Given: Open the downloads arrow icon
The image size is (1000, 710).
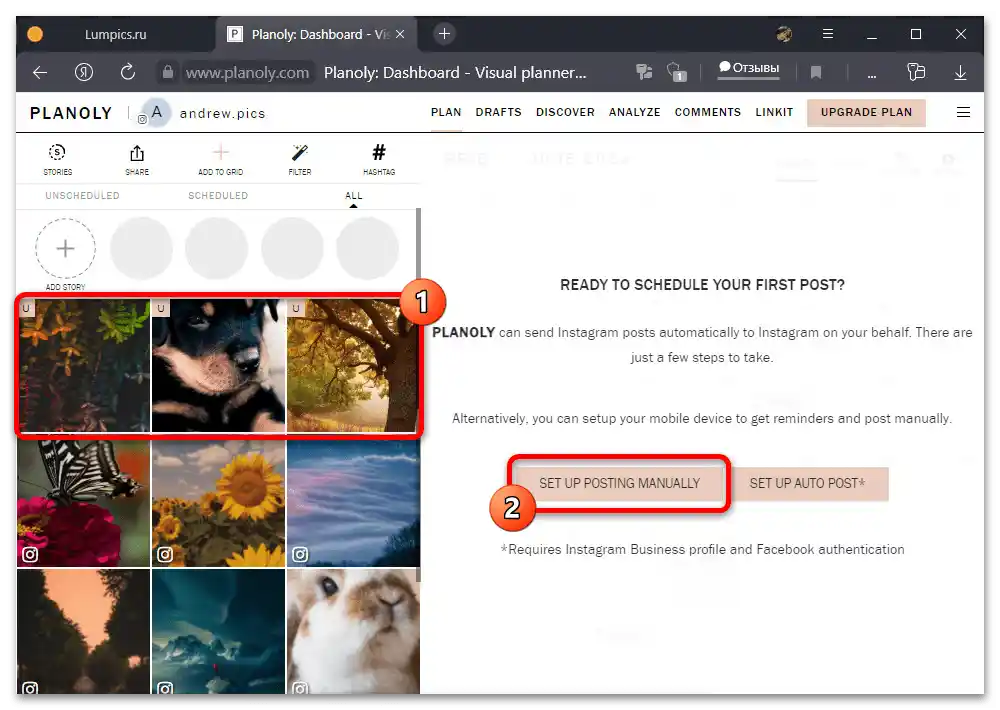Looking at the screenshot, I should click(x=960, y=73).
